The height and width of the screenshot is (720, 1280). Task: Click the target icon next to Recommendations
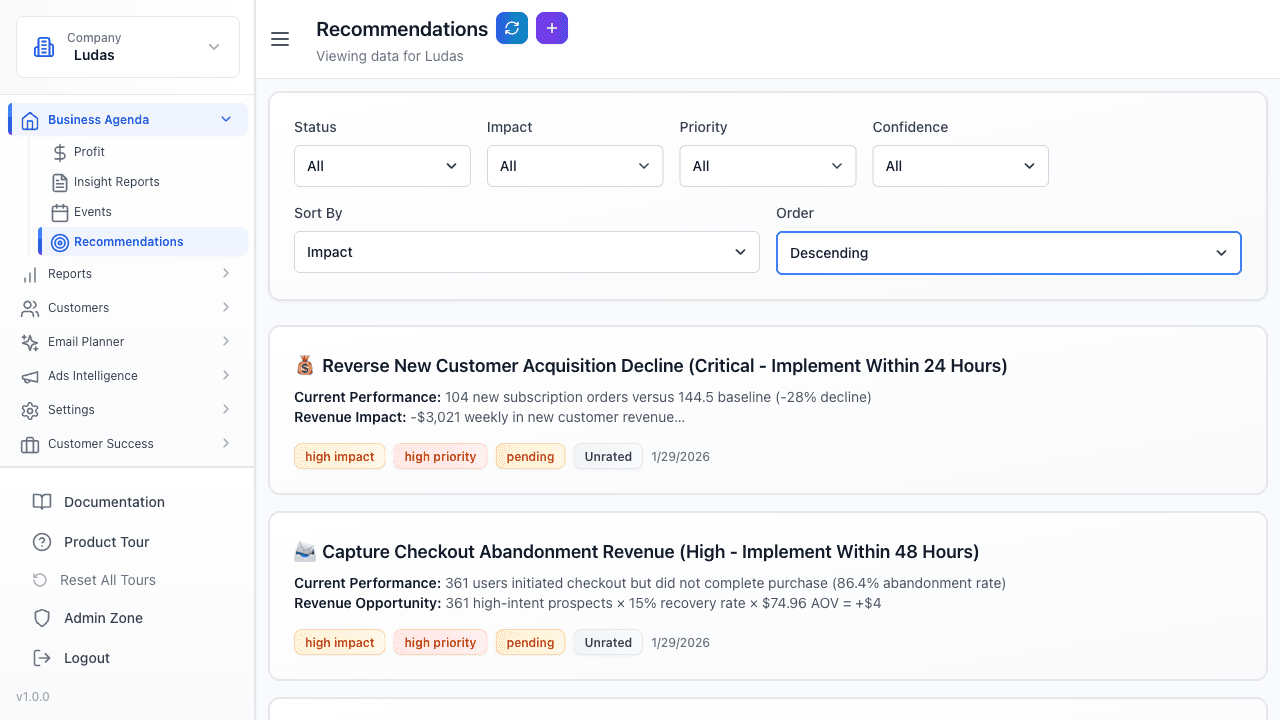[x=61, y=241]
